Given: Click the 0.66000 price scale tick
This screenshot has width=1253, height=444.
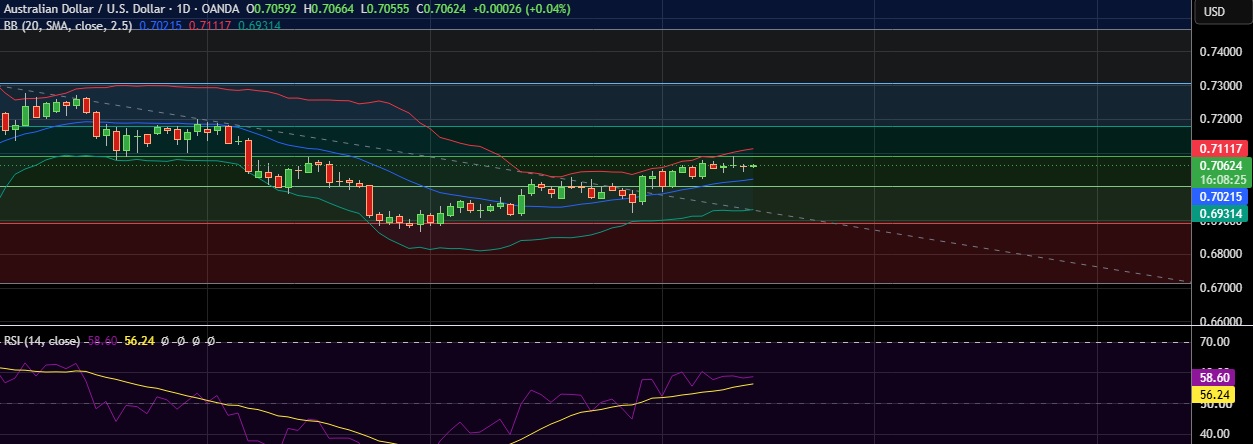Looking at the screenshot, I should (1220, 322).
